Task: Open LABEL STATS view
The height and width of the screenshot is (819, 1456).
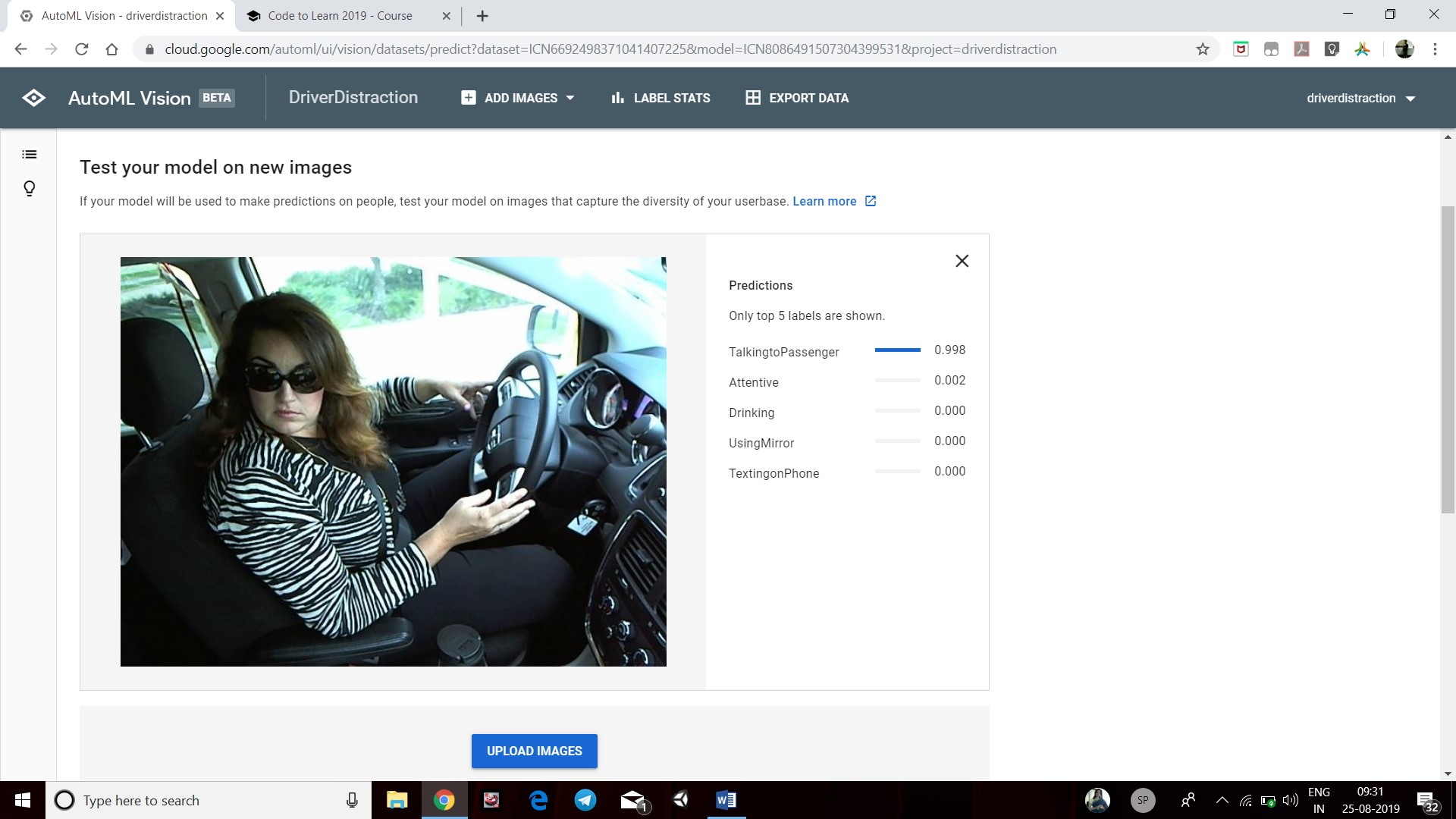Action: point(661,98)
